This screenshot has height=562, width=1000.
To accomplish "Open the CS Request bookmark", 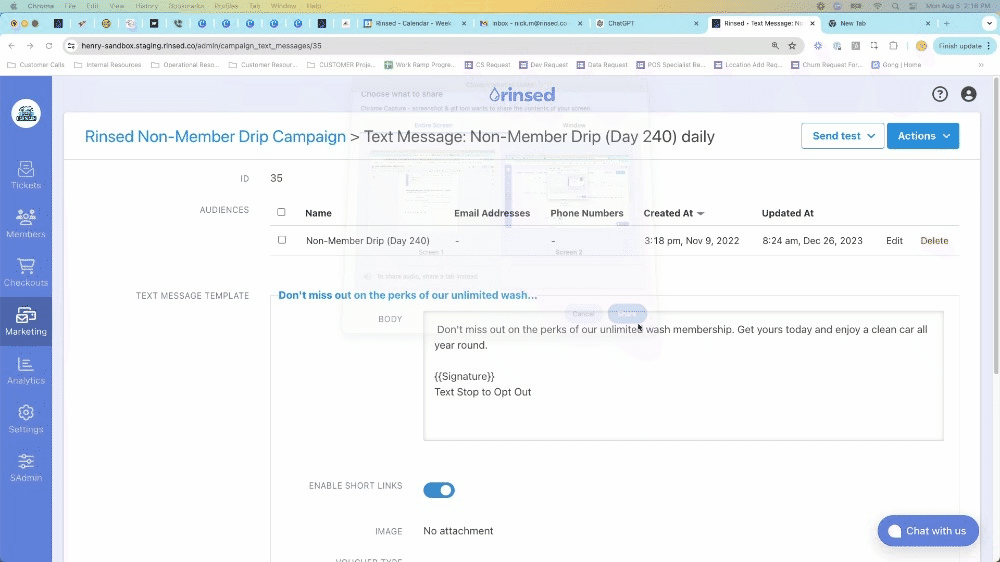I will [x=488, y=64].
